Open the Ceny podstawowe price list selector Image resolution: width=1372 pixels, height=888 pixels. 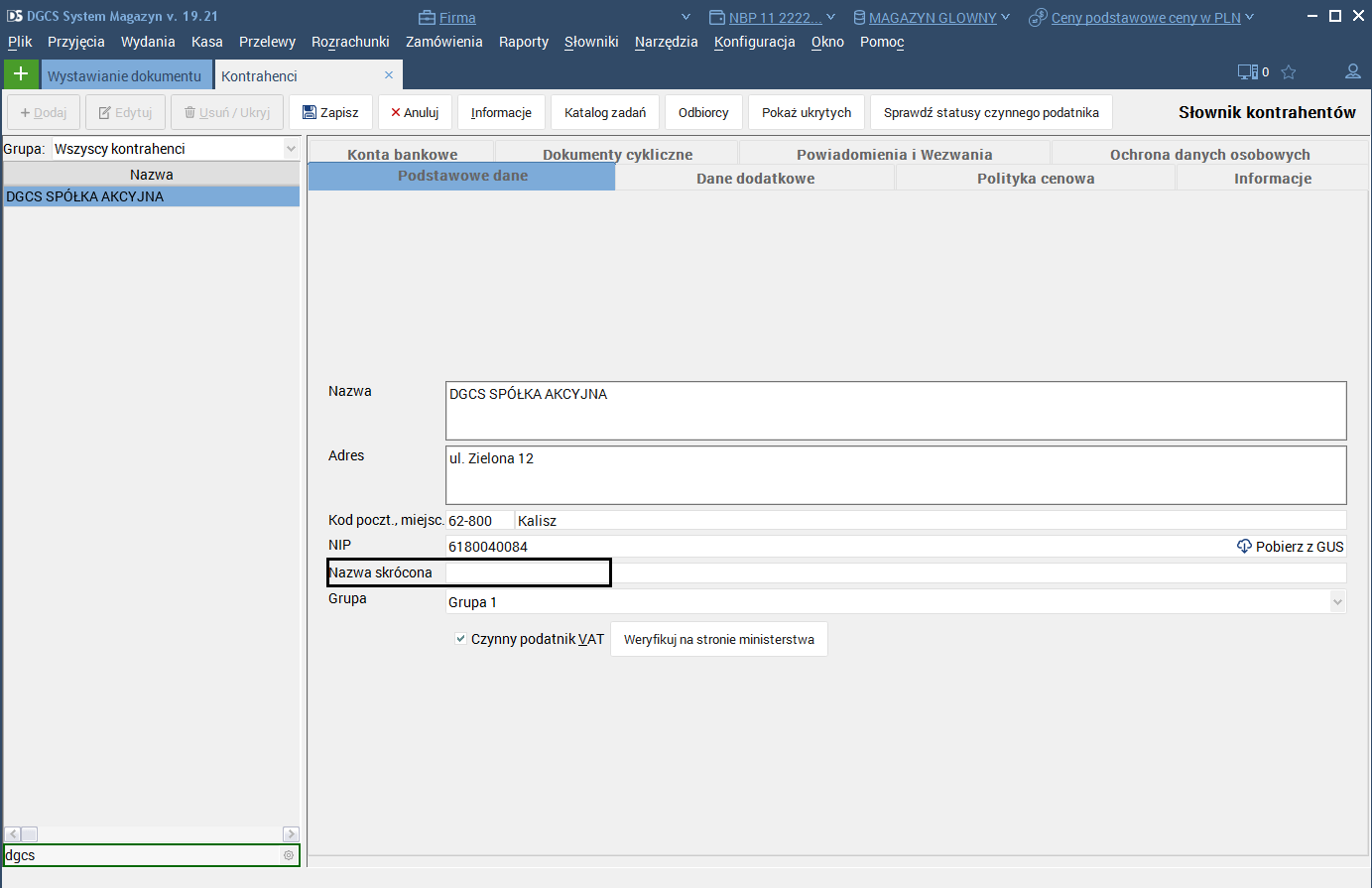pos(1142,17)
